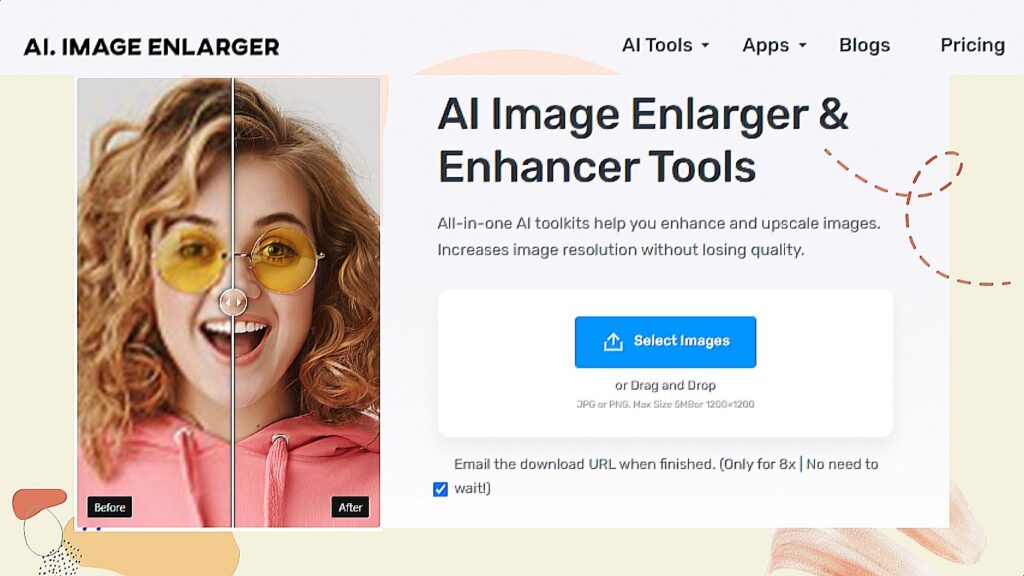Screen dimensions: 1024x576
Task: Expand the AI Tools dropdown arrow
Action: click(705, 46)
